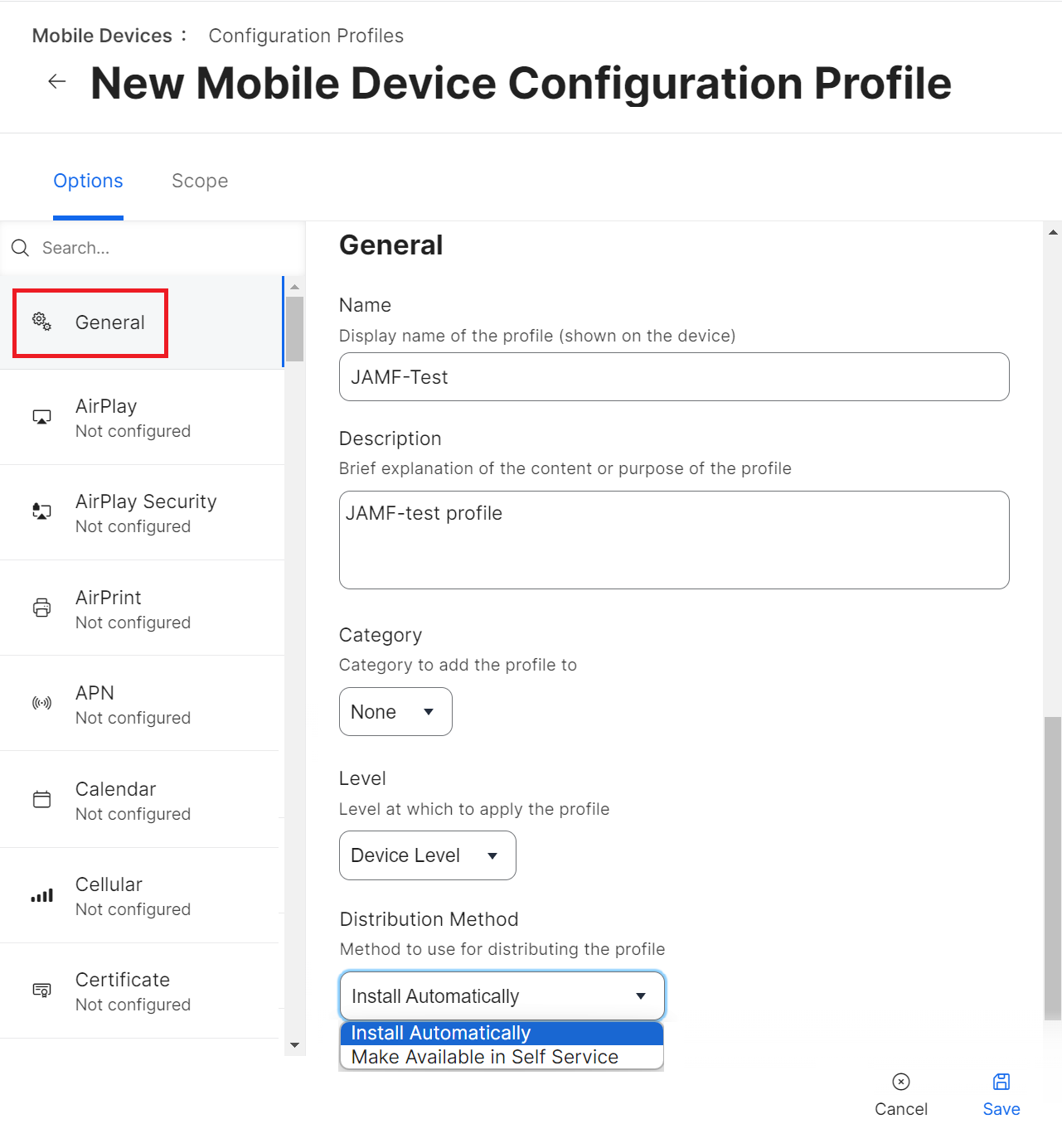
Task: Click the payload Search field
Action: click(158, 248)
